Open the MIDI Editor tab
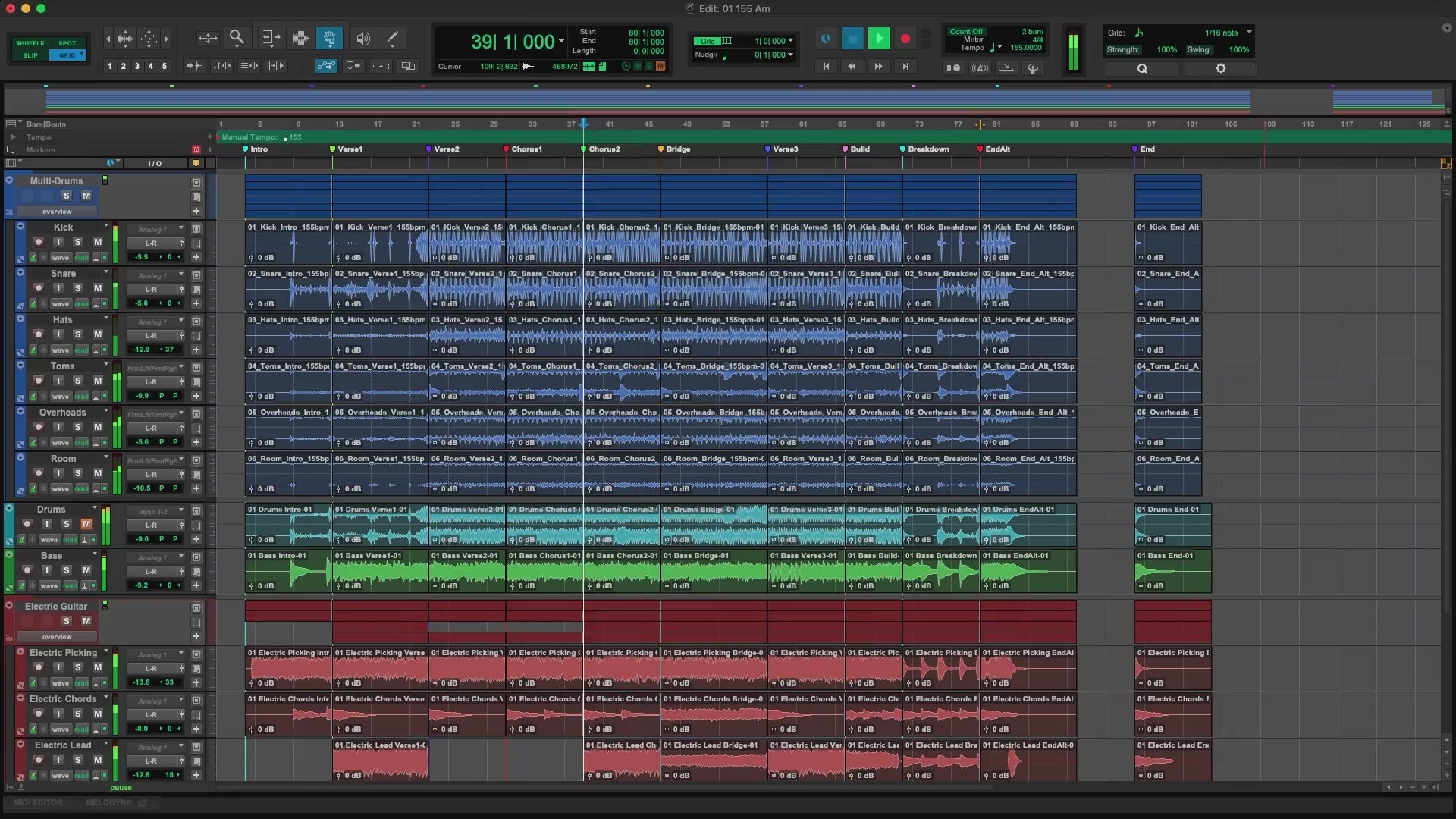 coord(38,802)
